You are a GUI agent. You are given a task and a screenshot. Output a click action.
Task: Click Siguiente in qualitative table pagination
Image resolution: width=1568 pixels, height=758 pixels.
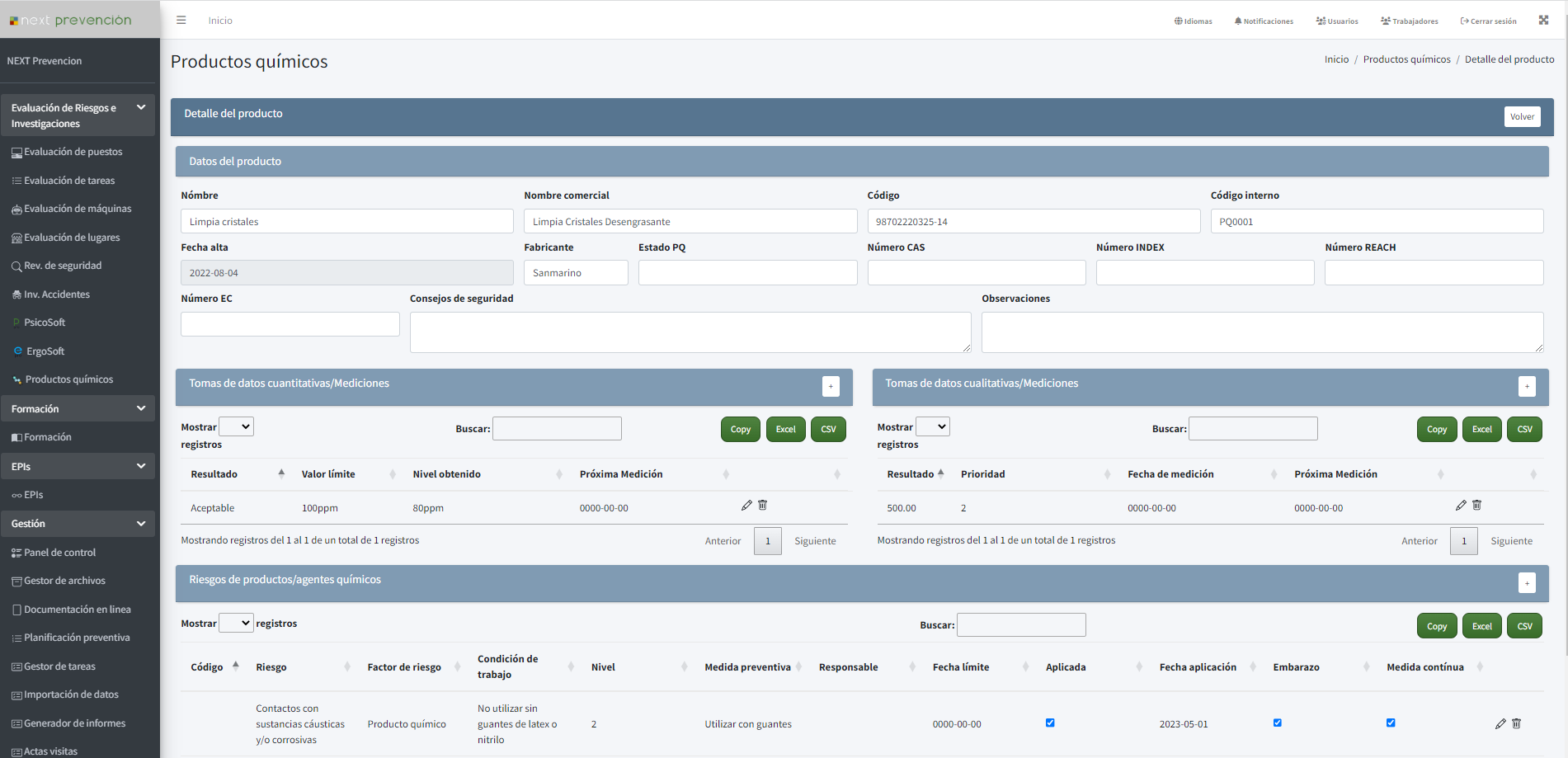[x=1511, y=541]
